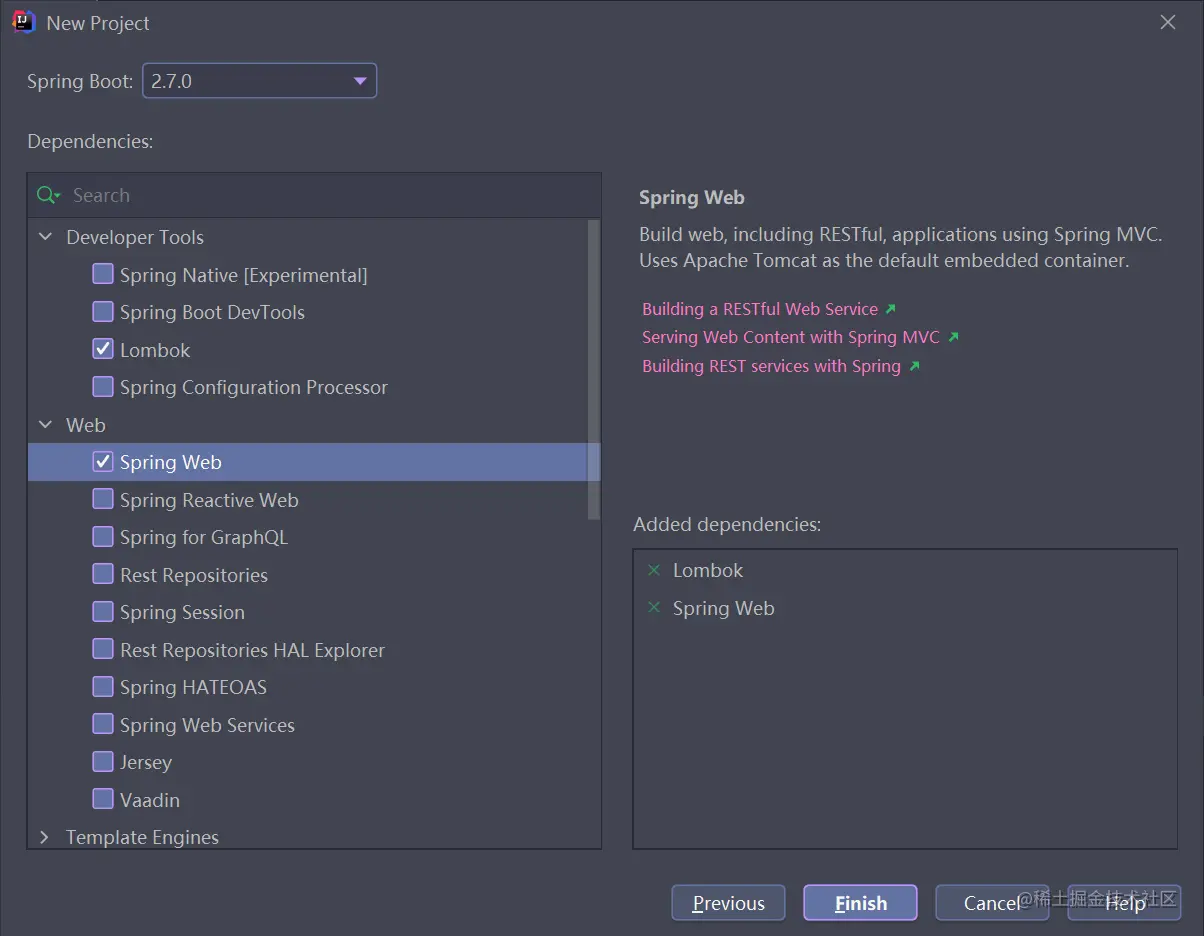Check Spring Web Services dependency
Image resolution: width=1204 pixels, height=936 pixels.
click(x=103, y=724)
